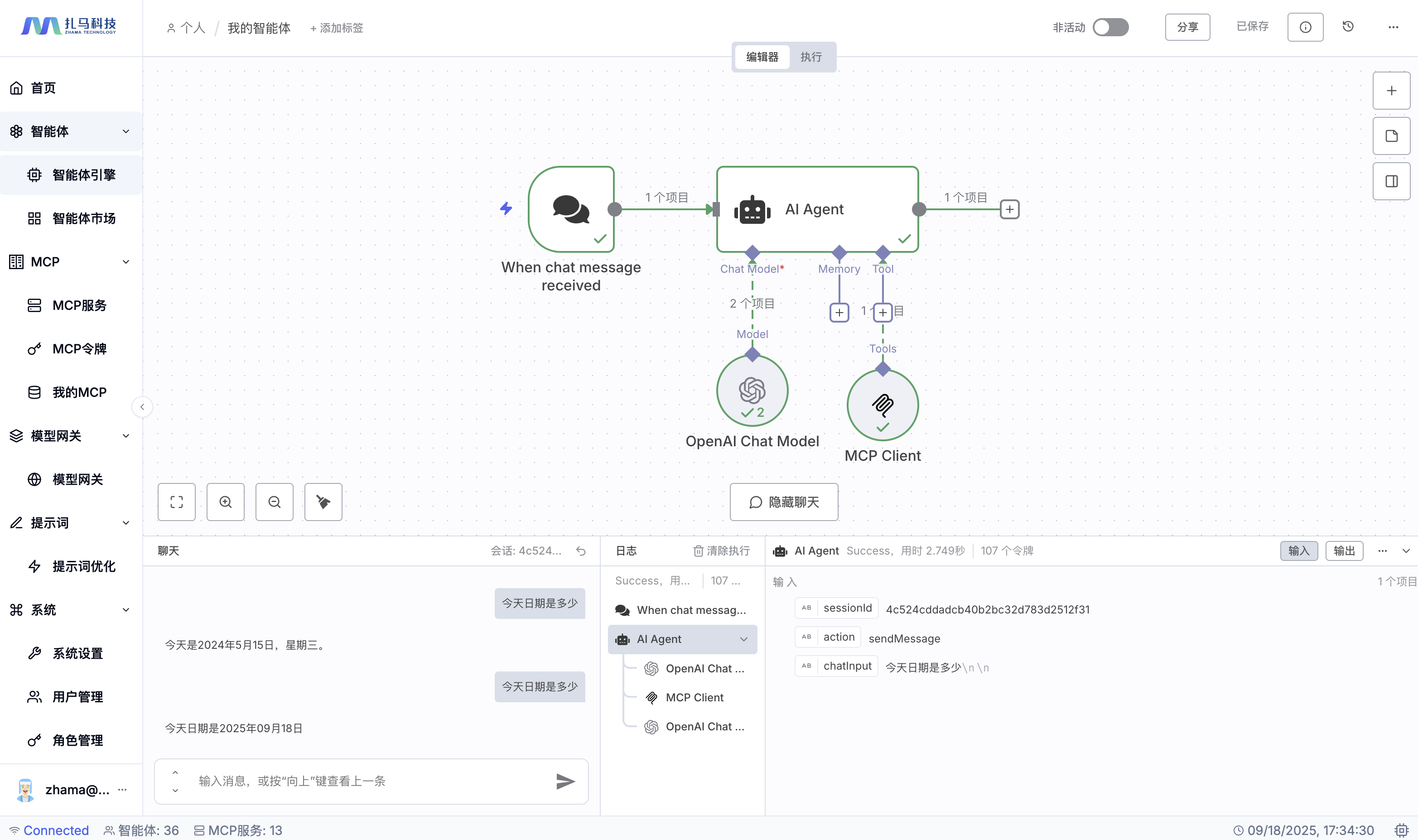Image resolution: width=1418 pixels, height=840 pixels.
Task: Click the 隐藏聊天 button
Action: [784, 502]
